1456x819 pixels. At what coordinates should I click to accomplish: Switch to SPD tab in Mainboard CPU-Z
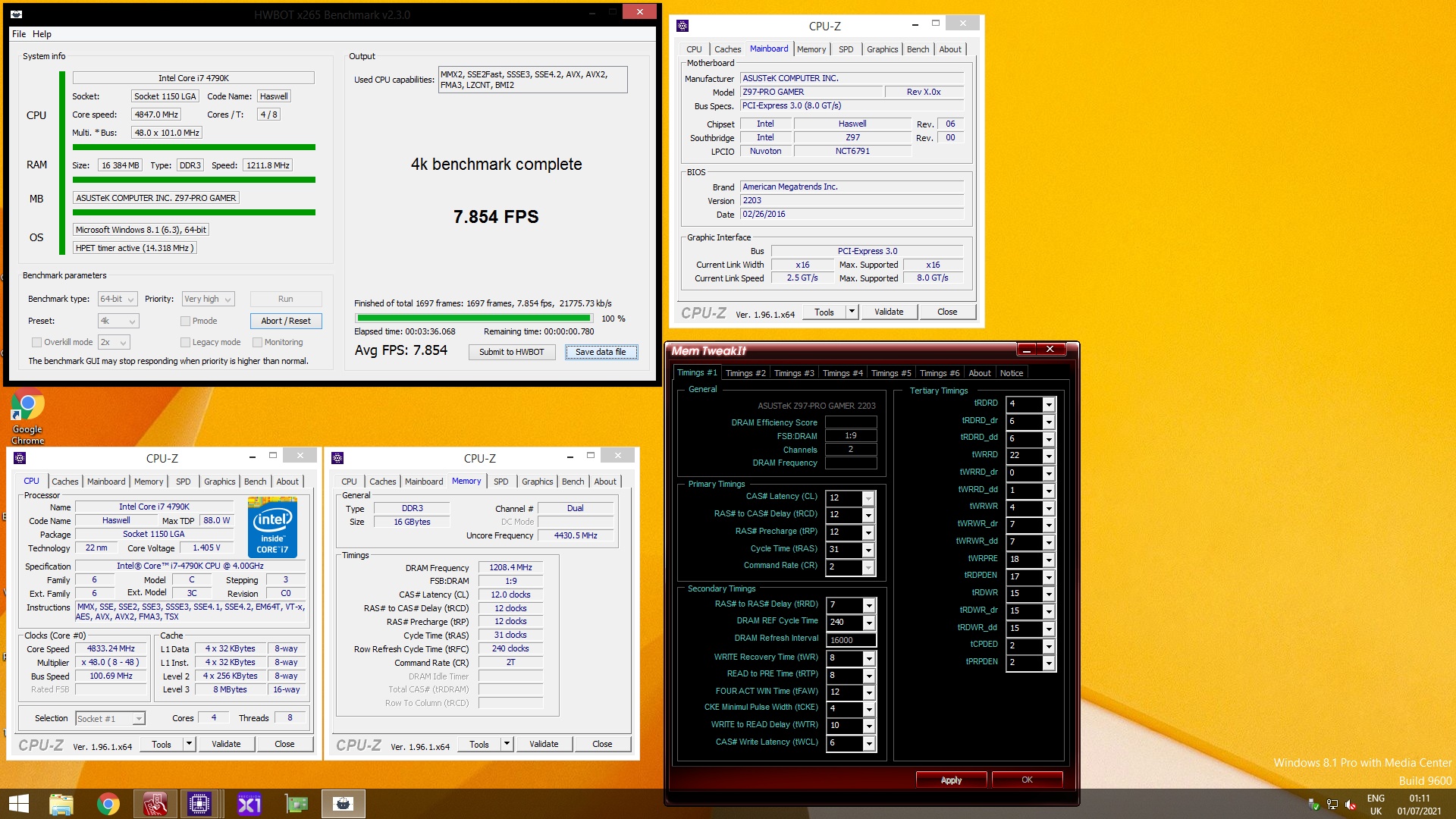click(x=846, y=49)
